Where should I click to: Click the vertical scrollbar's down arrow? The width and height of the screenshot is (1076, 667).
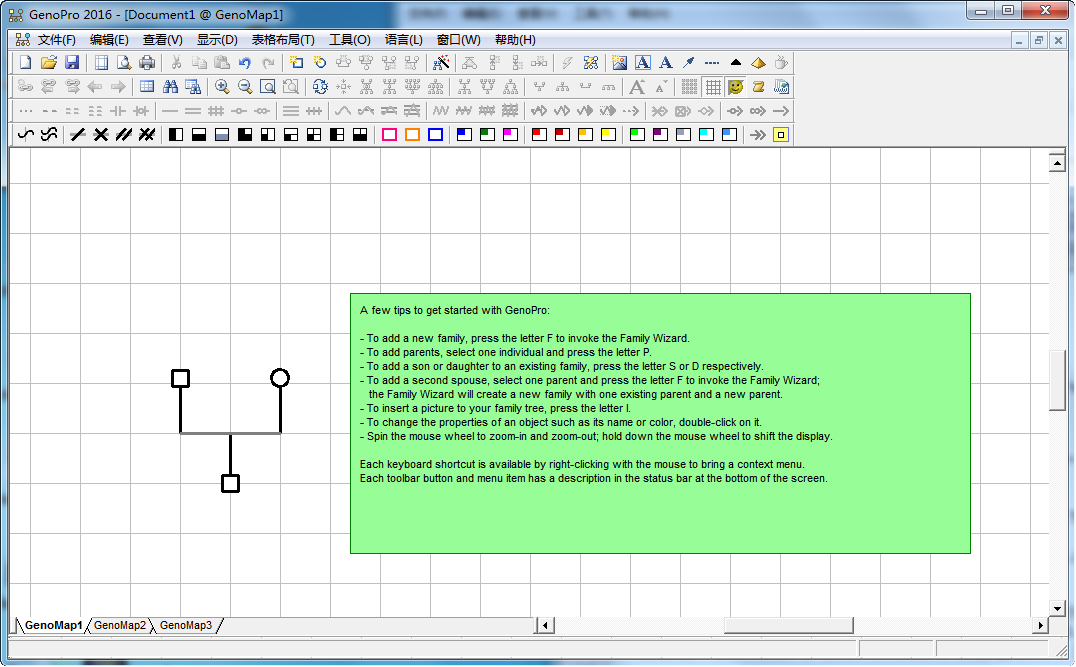[x=1057, y=607]
